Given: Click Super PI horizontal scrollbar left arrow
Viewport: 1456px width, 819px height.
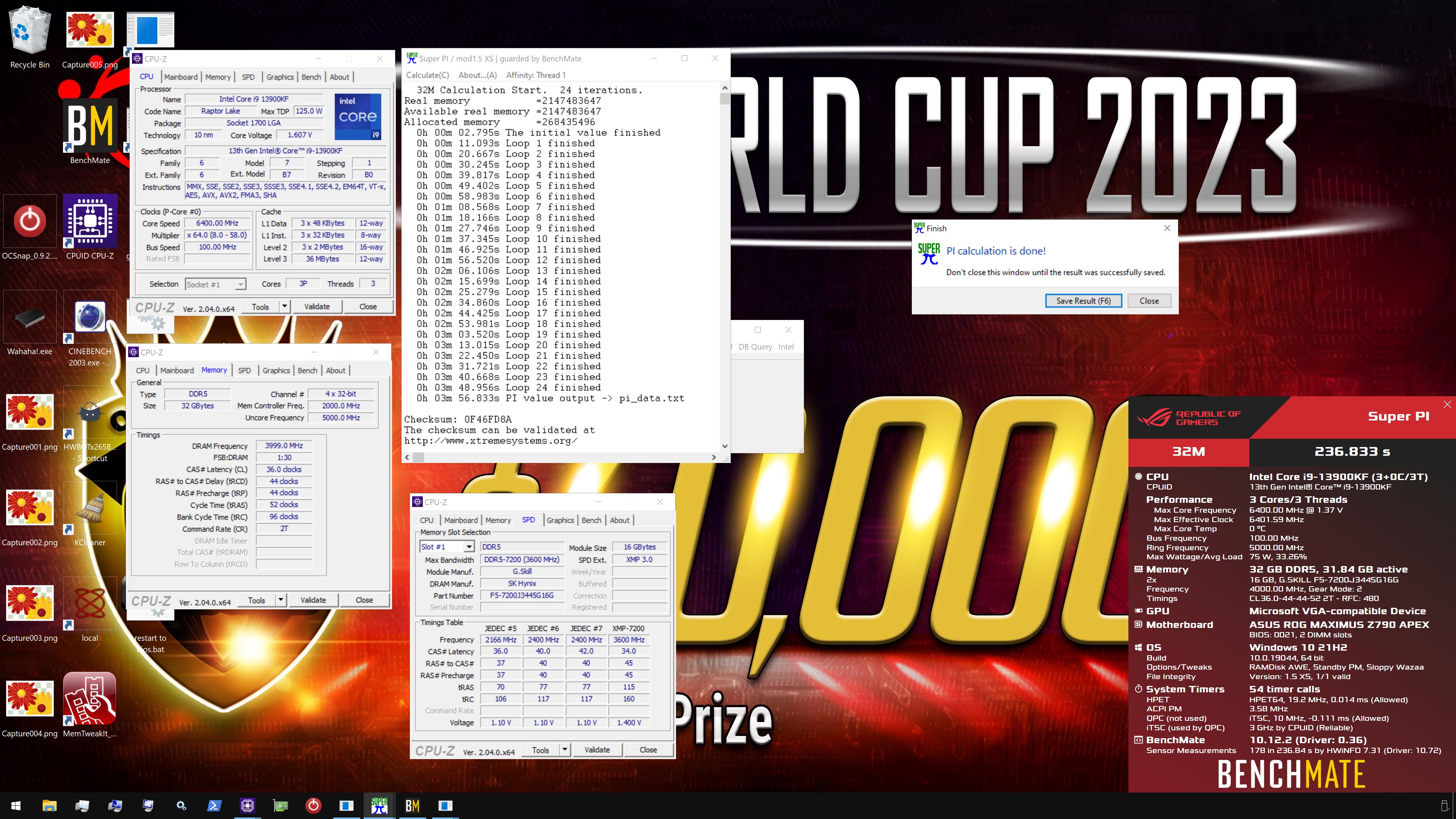Looking at the screenshot, I should coord(407,457).
